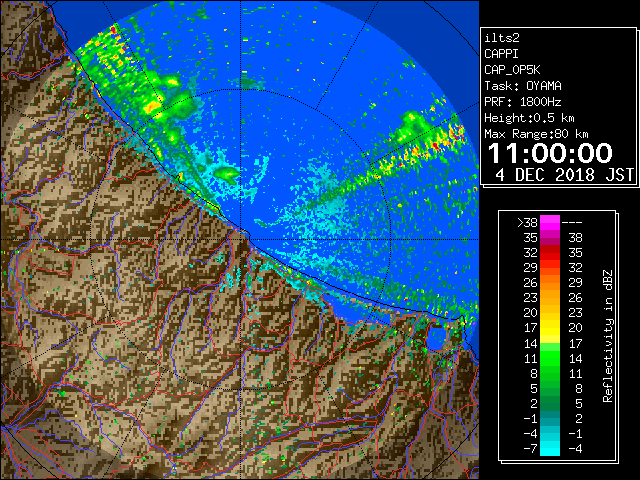
Task: Click the magenta >38 dBZ legend swatch
Action: [x=550, y=223]
